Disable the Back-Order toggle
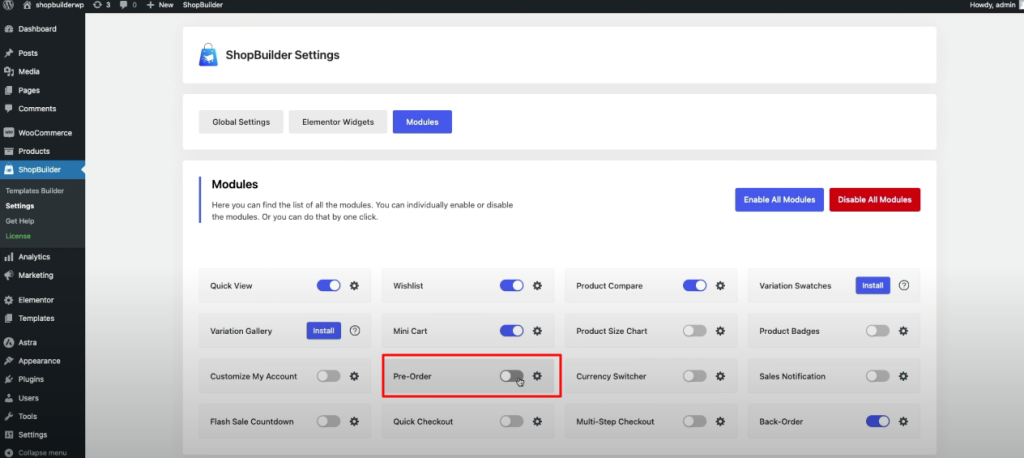 (x=878, y=421)
